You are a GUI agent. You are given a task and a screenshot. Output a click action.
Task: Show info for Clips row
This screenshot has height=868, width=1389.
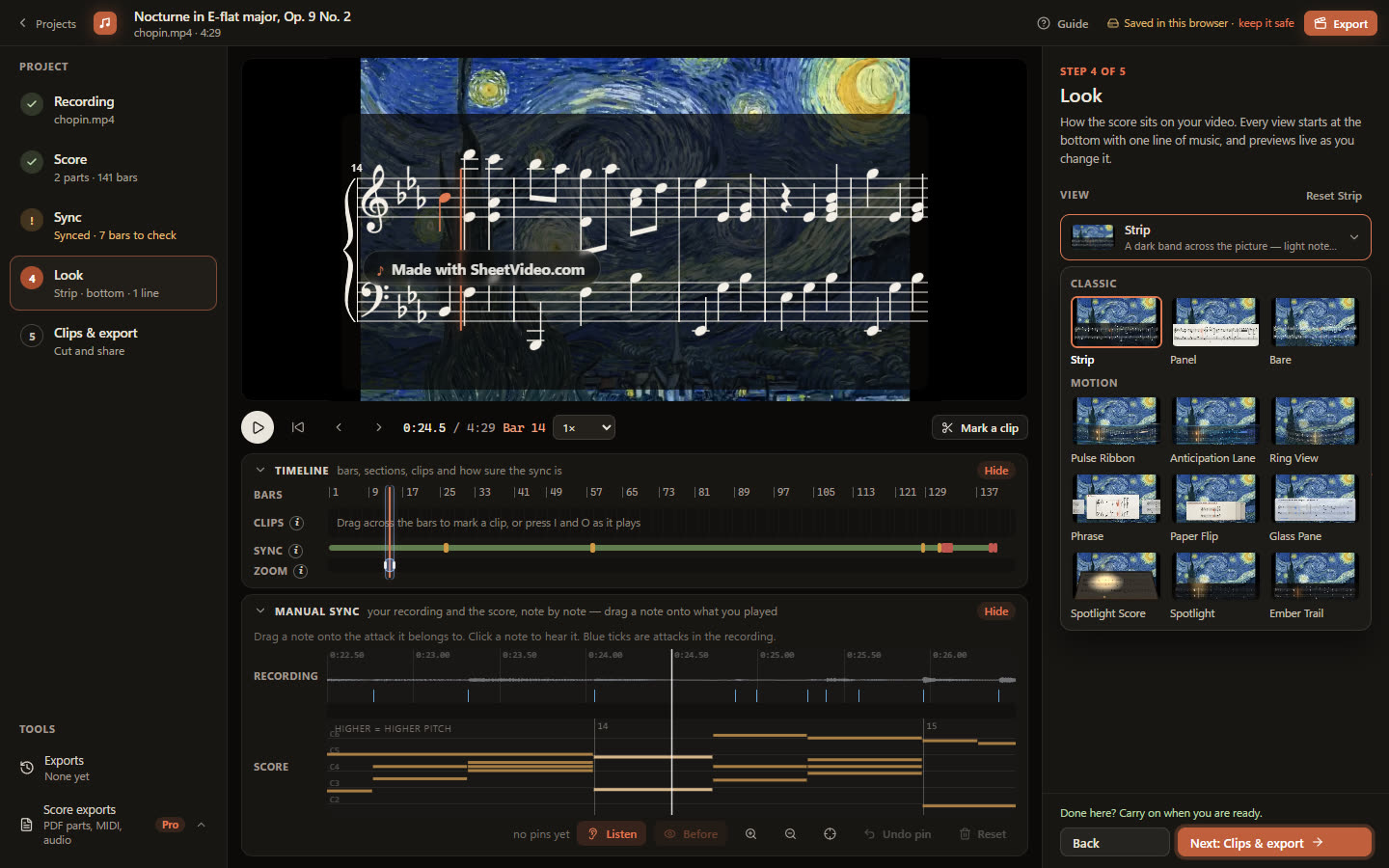[x=297, y=523]
